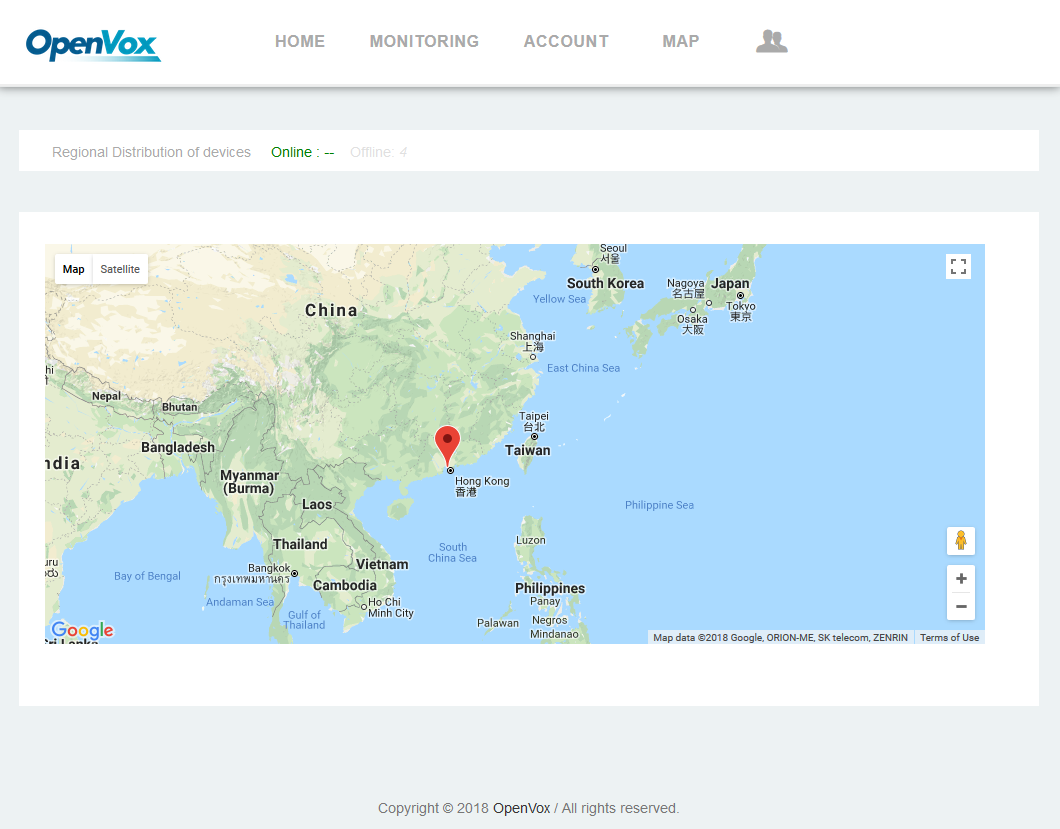Follow the OpenVox footer link
Screen dimensions: 1060x829
tap(521, 808)
